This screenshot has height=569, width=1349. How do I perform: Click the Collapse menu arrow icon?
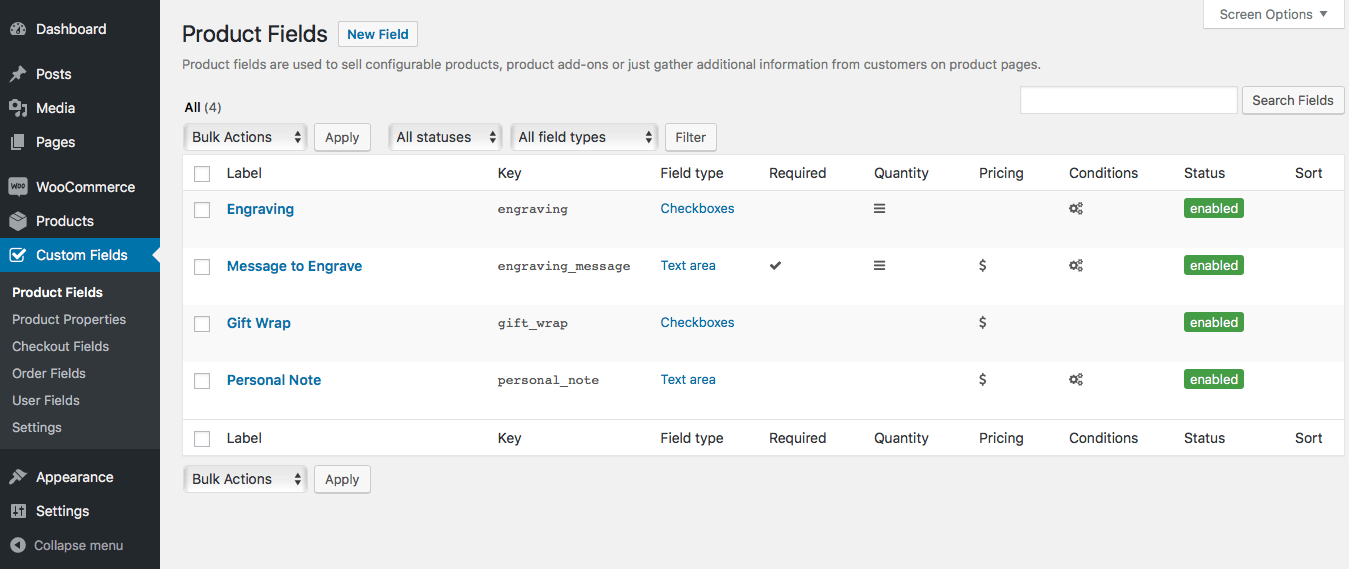coord(18,545)
